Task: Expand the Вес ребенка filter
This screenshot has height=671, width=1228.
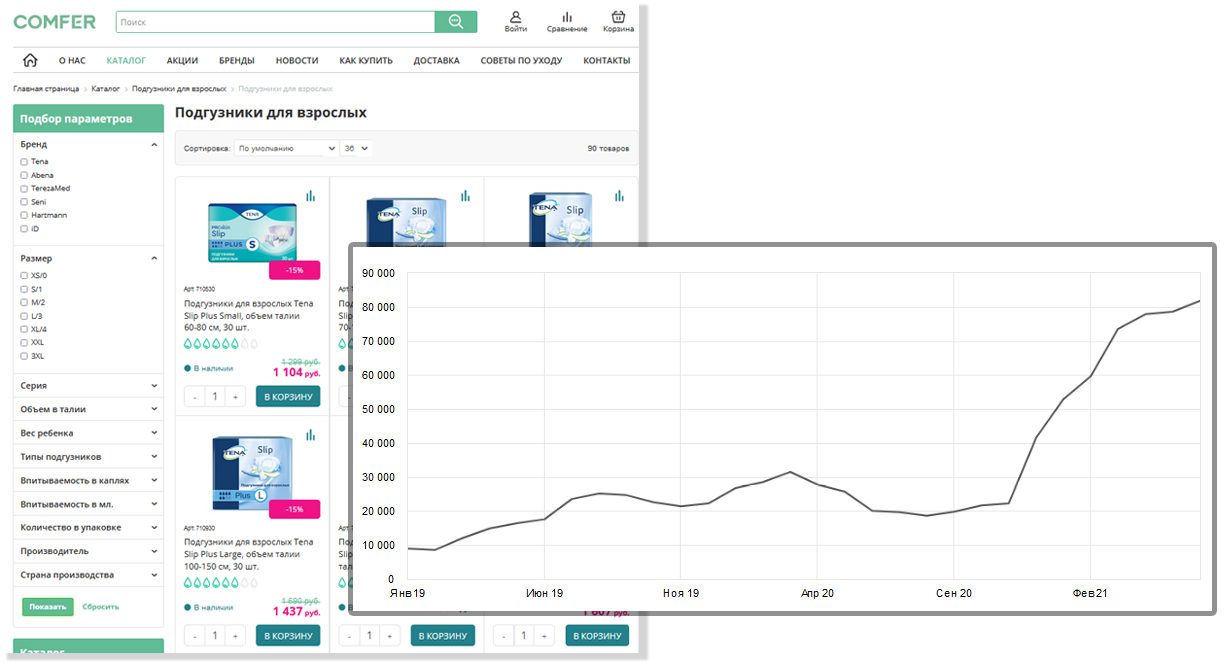Action: pyautogui.click(x=88, y=433)
